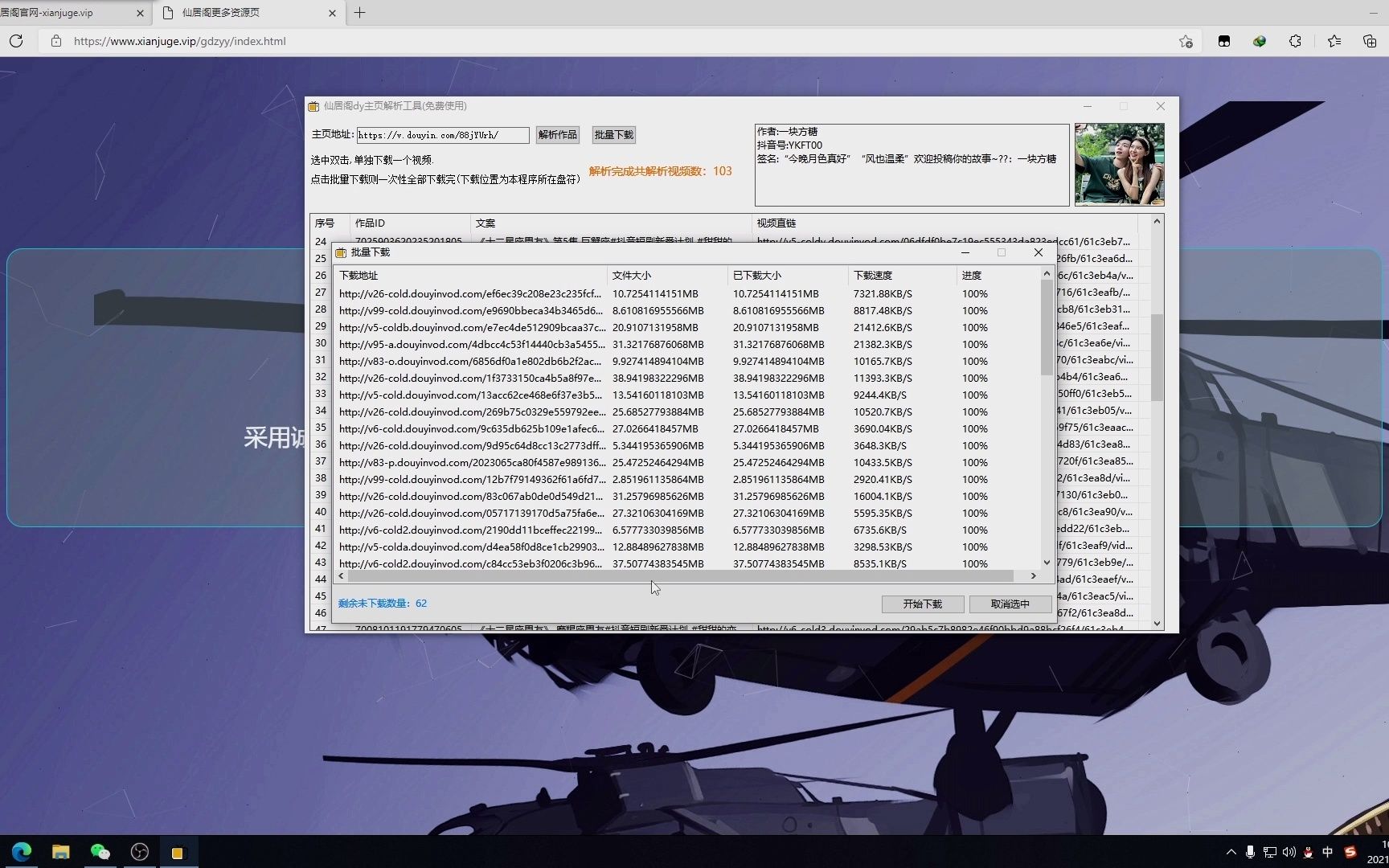Click the 解析作品 button

click(558, 135)
